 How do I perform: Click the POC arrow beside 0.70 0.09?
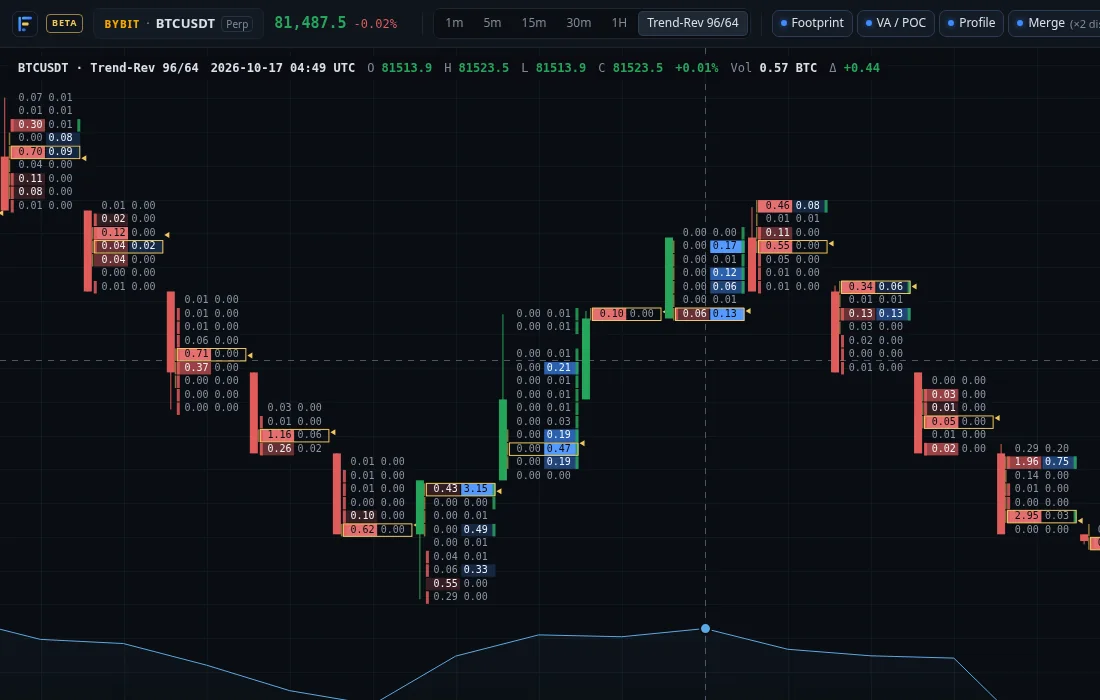point(83,159)
